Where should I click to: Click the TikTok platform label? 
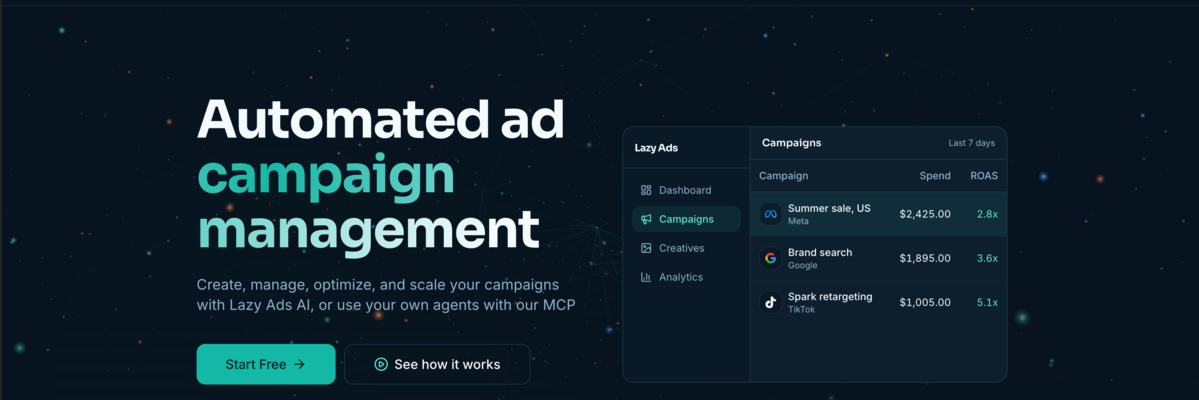click(x=802, y=310)
